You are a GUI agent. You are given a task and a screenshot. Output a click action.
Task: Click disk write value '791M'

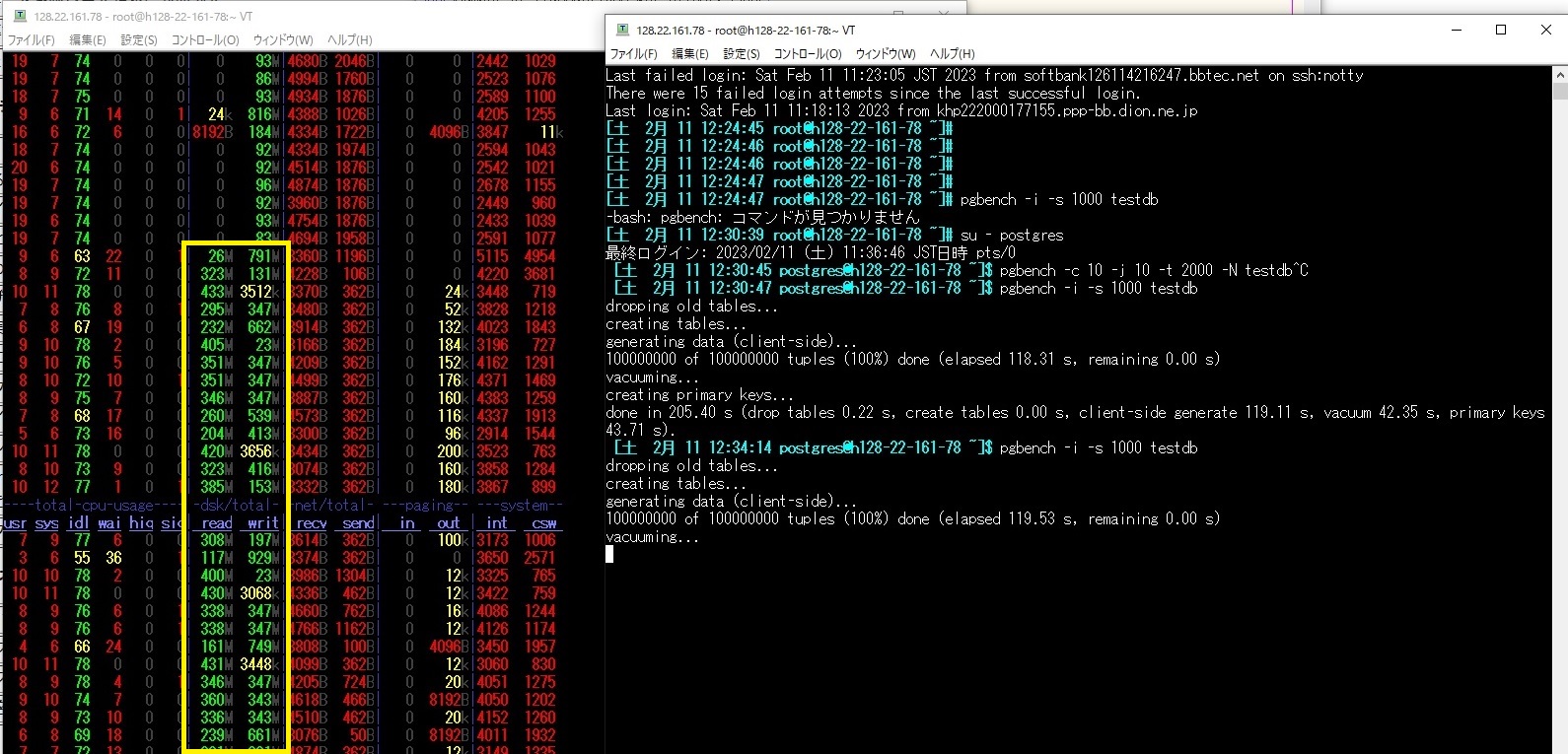click(263, 256)
